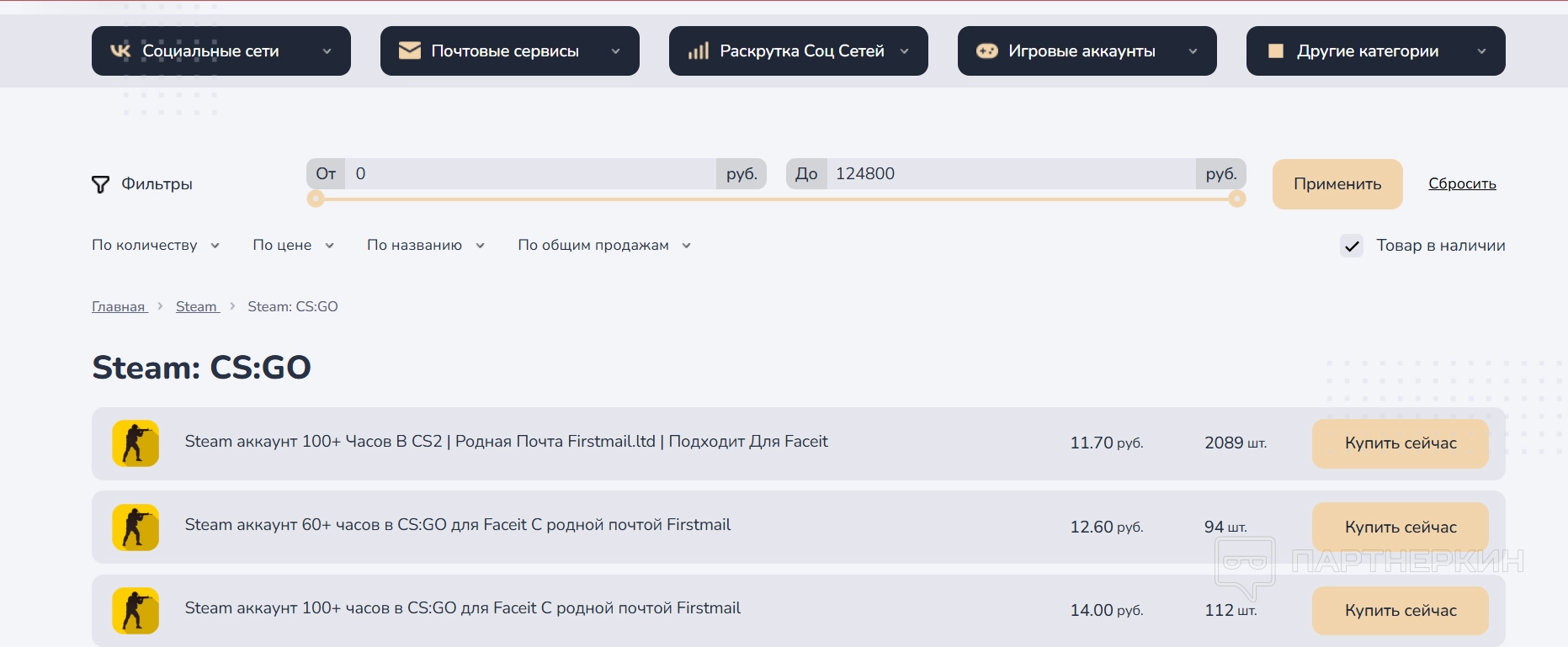This screenshot has width=1568, height=647.
Task: Click CS icon of 100+ Часов CS2 listing
Action: pos(136,443)
